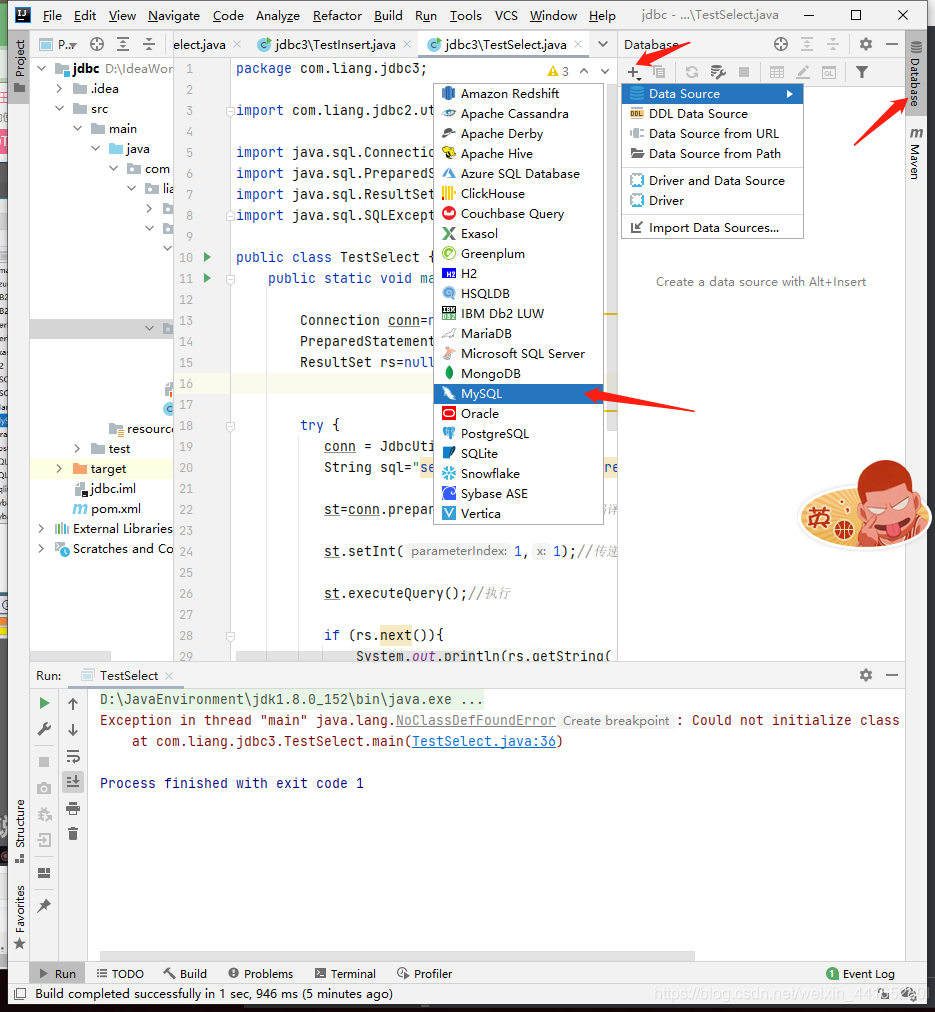Click the warning indicator showing 3 problems
935x1012 pixels.
[x=558, y=71]
